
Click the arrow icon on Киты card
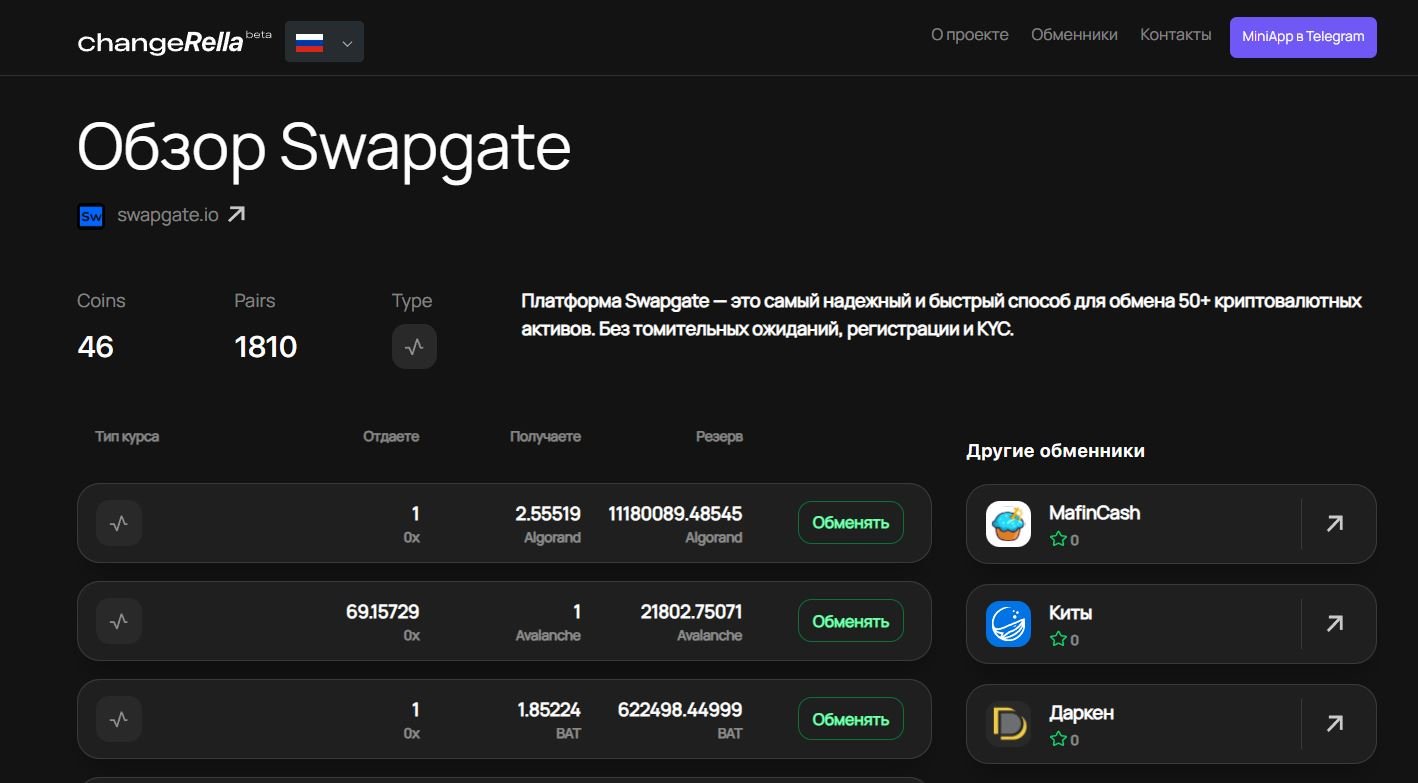pos(1335,624)
